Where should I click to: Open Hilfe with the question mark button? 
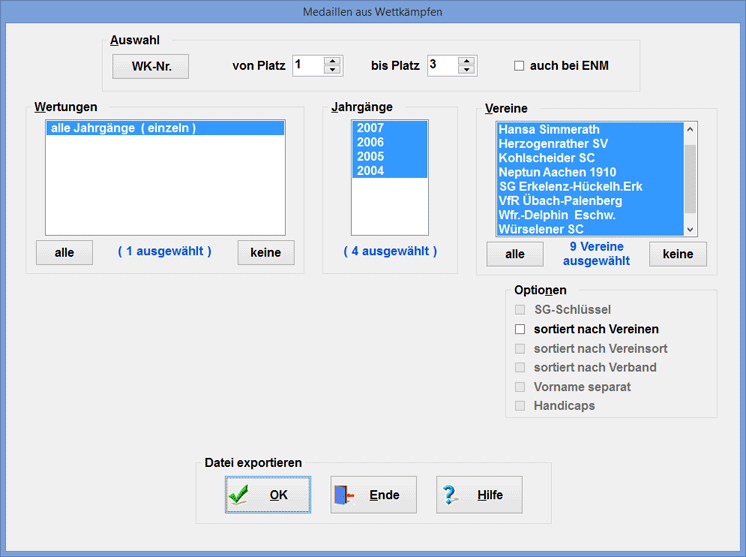(x=478, y=495)
